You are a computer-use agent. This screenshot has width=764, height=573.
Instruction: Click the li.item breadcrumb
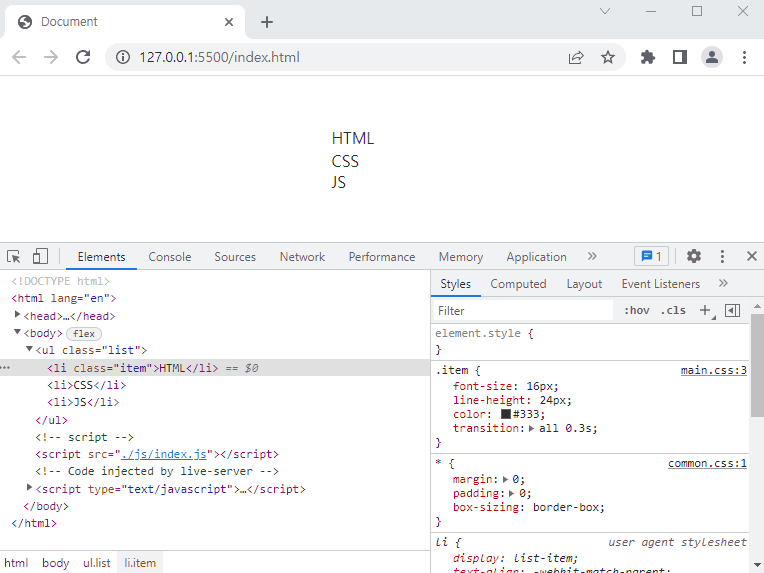pos(140,563)
